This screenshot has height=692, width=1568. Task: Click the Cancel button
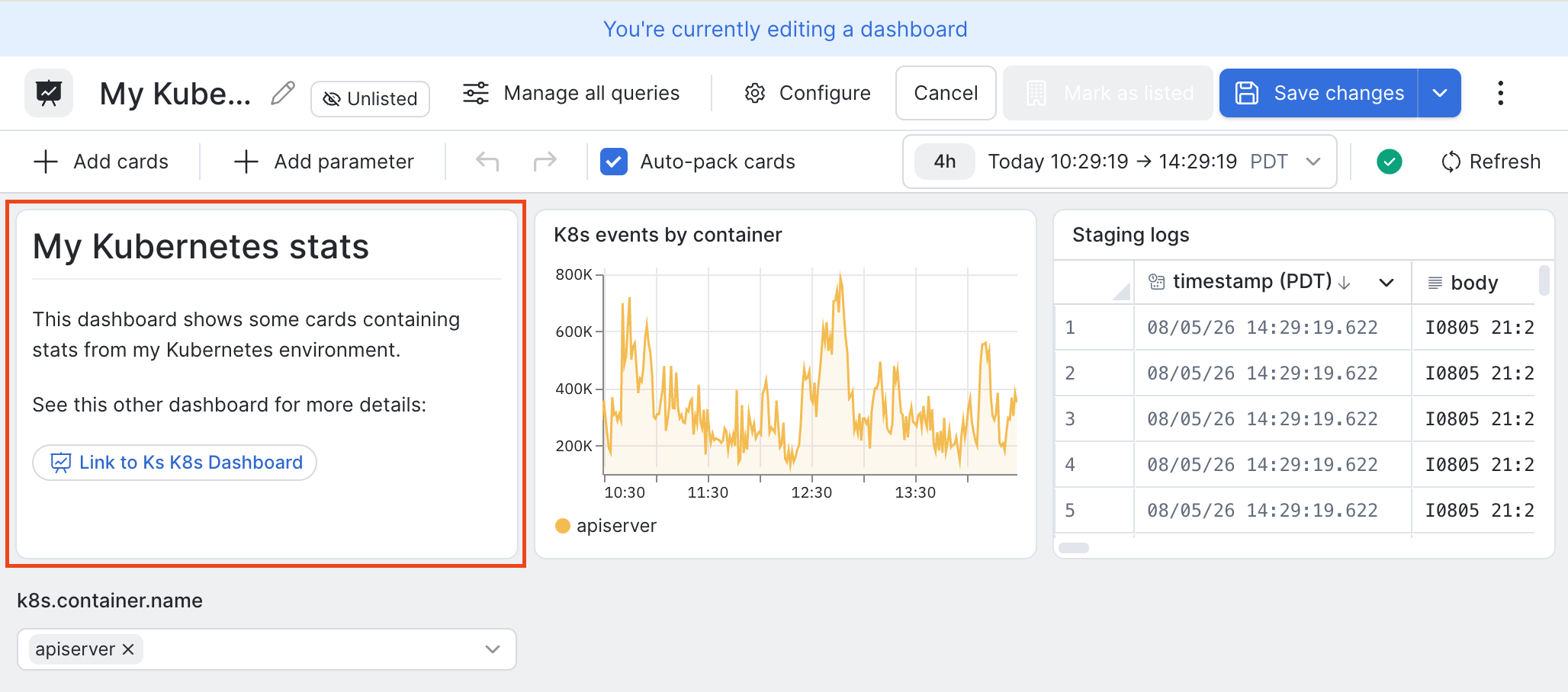946,93
